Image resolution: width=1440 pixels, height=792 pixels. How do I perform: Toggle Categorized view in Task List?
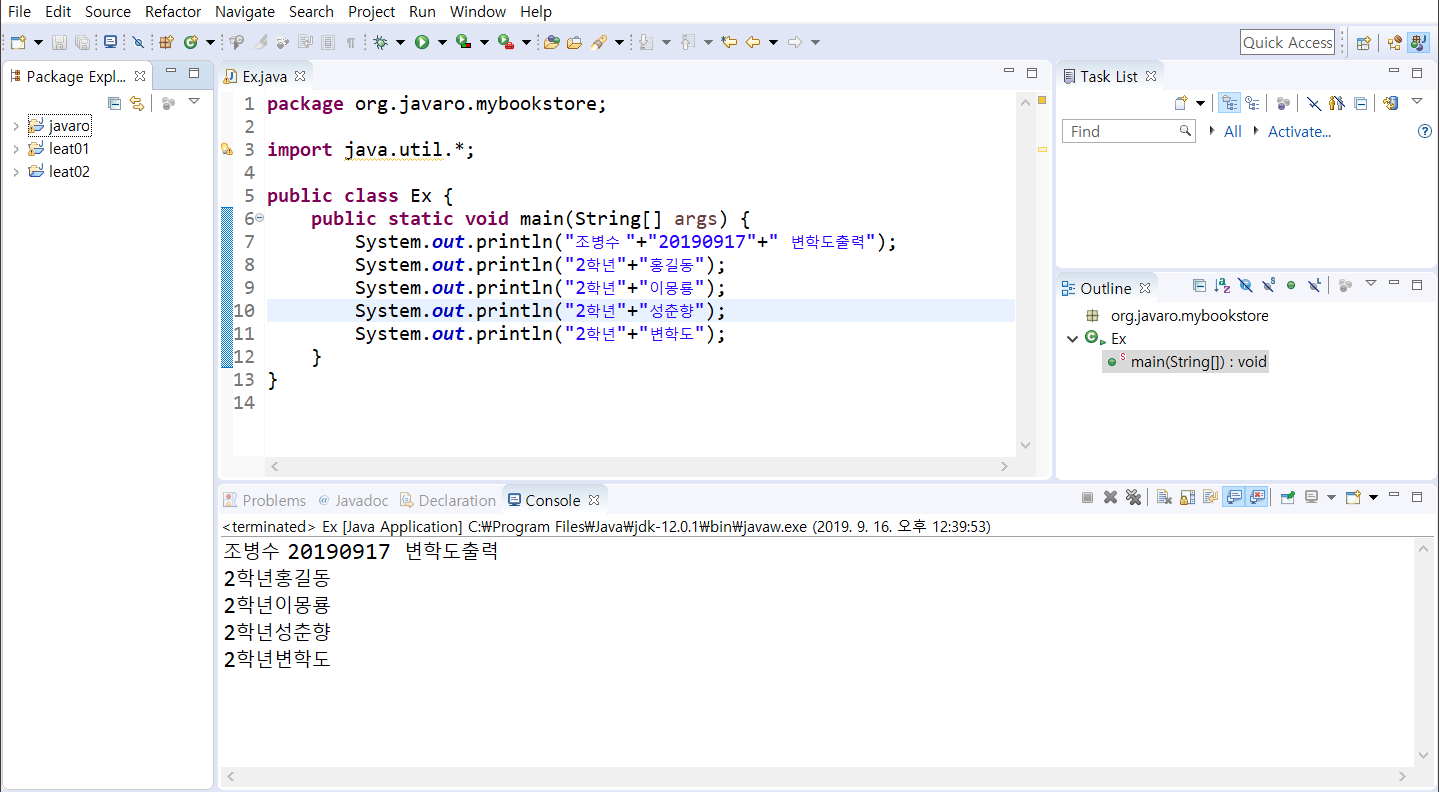(x=1229, y=103)
